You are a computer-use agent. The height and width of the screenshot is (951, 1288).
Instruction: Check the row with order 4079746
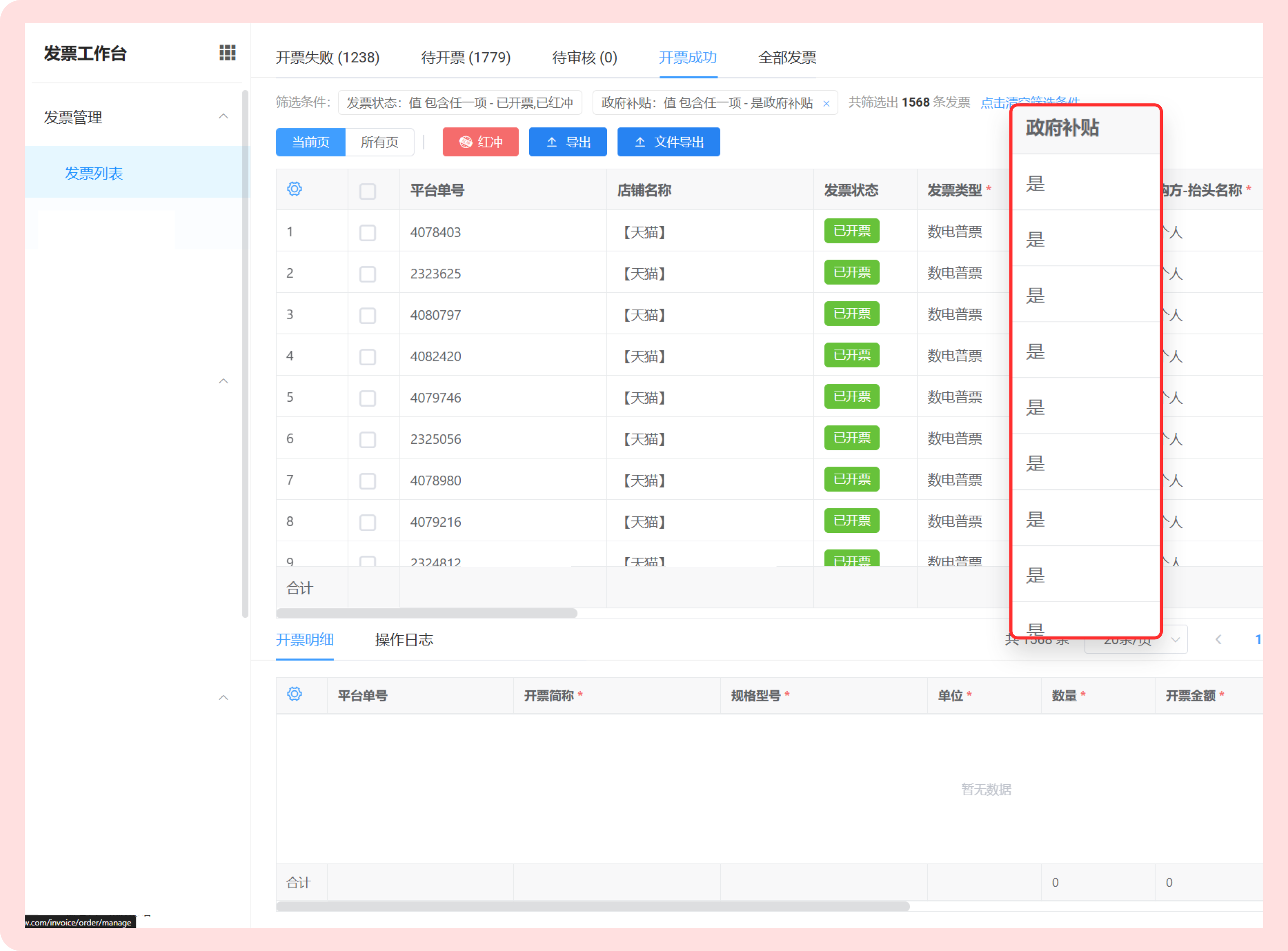pos(367,398)
